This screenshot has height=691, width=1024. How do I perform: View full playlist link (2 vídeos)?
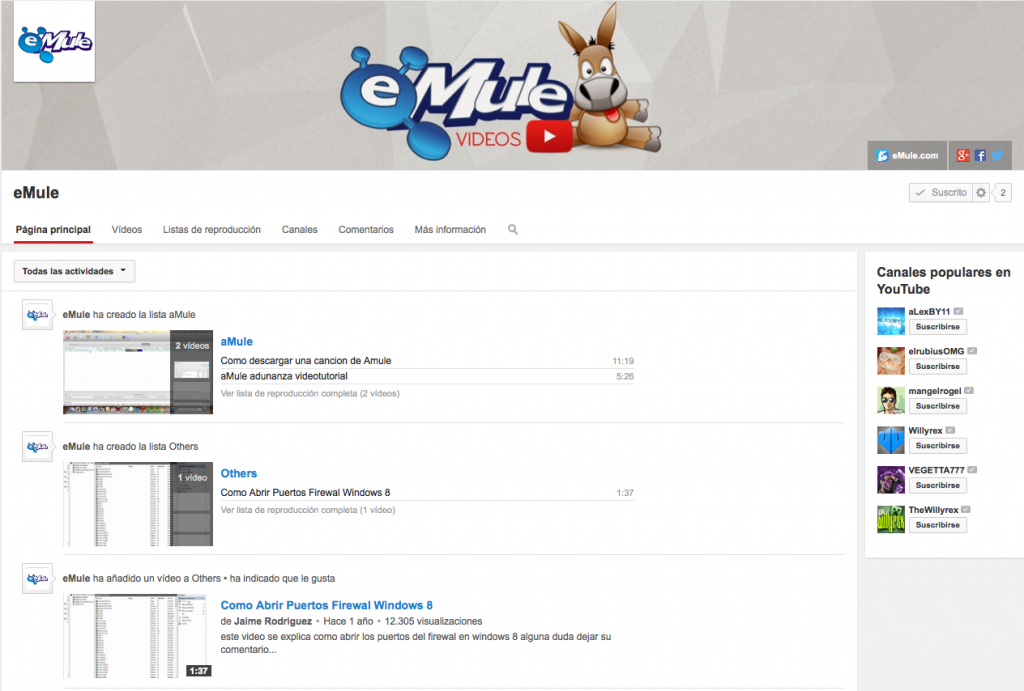point(310,393)
